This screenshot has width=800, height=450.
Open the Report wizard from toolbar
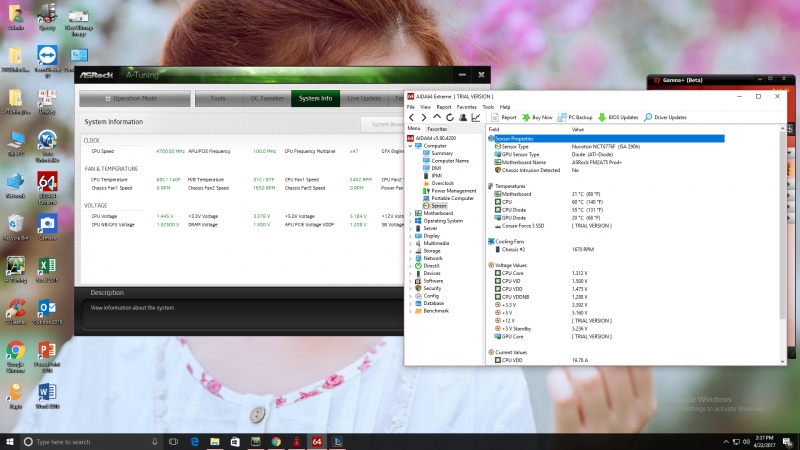pos(503,117)
